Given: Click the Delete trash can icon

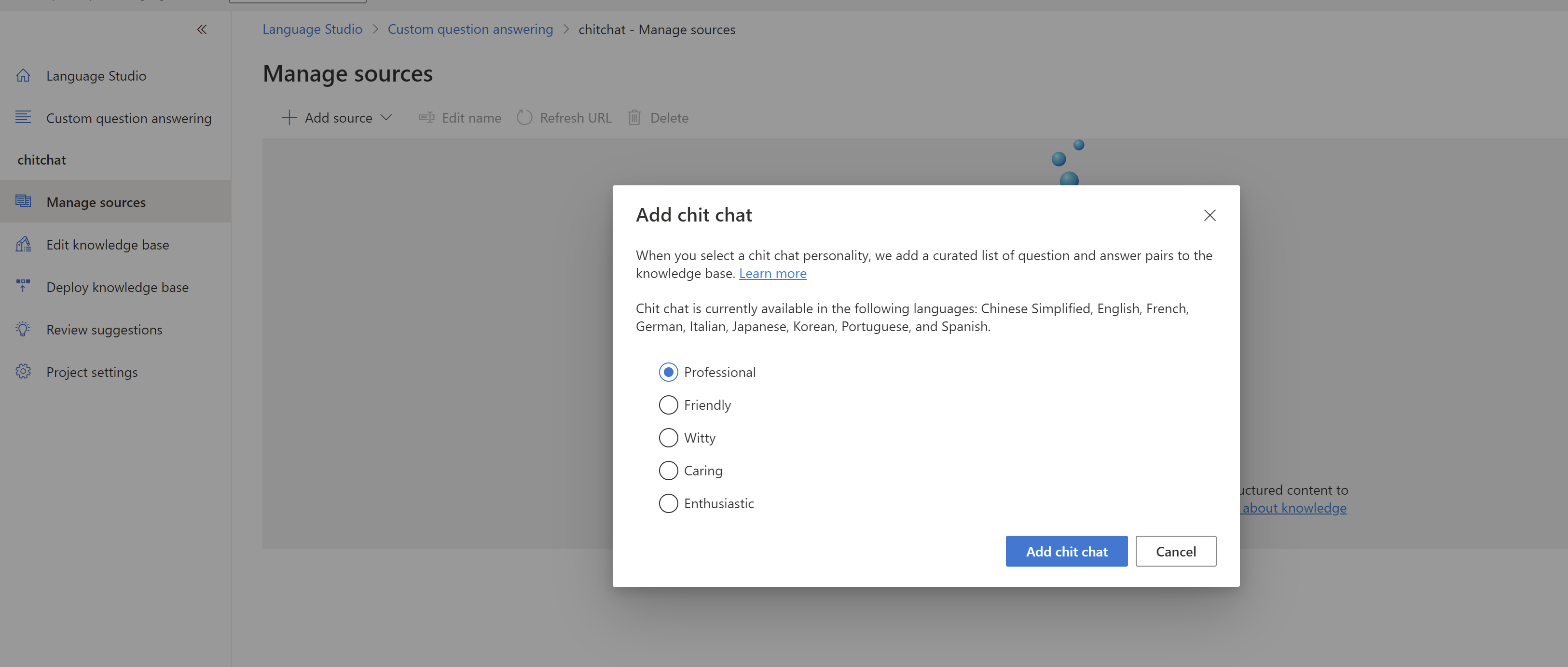Looking at the screenshot, I should tap(634, 118).
